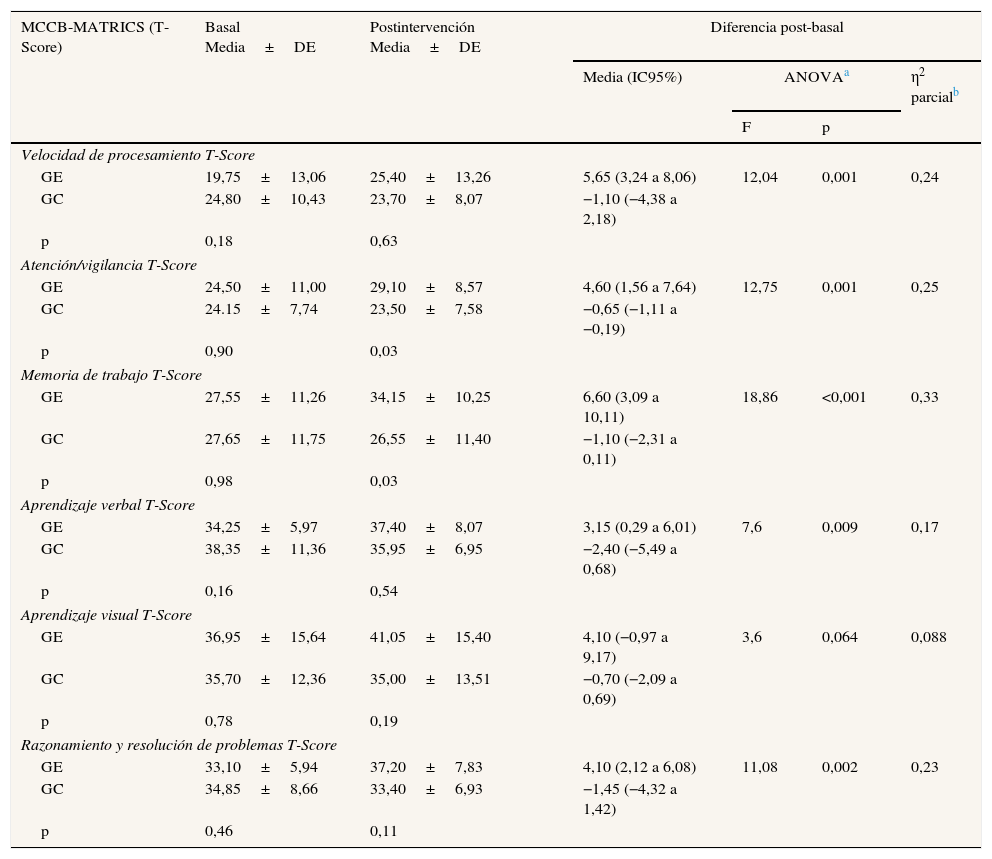Click the F value 18,86
This screenshot has height=859, width=992.
click(x=759, y=397)
